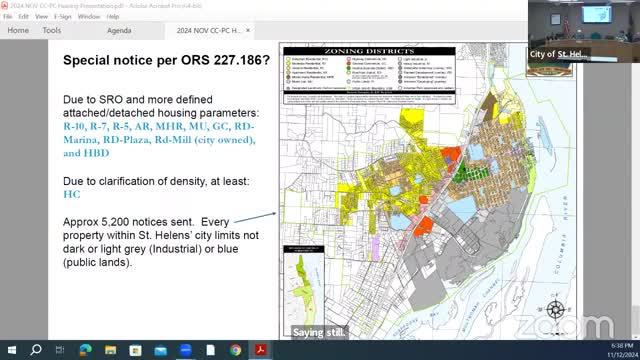
Task: Open the Edit menu
Action: pyautogui.click(x=23, y=17)
